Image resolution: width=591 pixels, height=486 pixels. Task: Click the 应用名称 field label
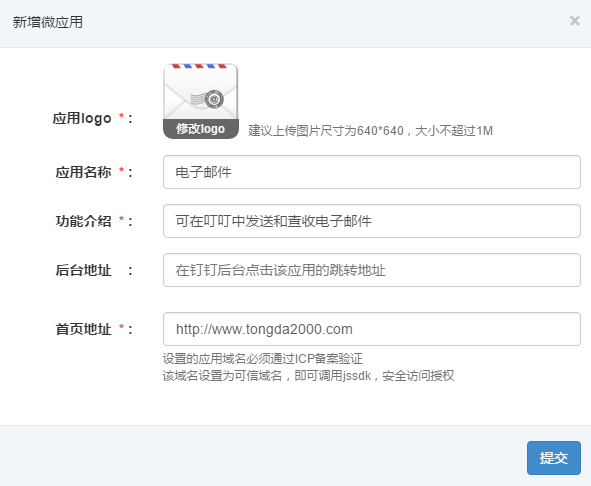[x=83, y=172]
